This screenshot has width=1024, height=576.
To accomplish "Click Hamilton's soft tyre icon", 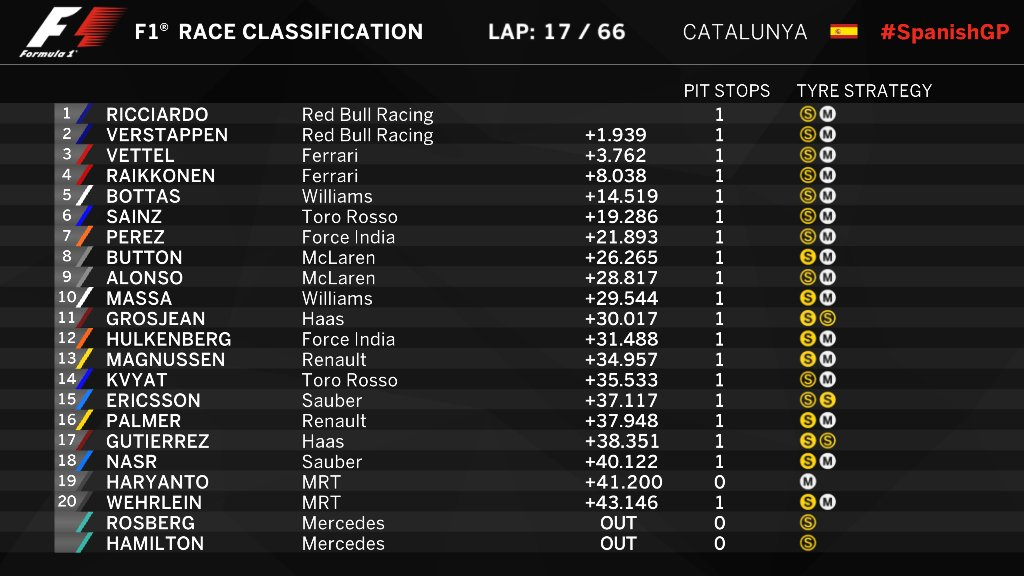I will click(808, 543).
